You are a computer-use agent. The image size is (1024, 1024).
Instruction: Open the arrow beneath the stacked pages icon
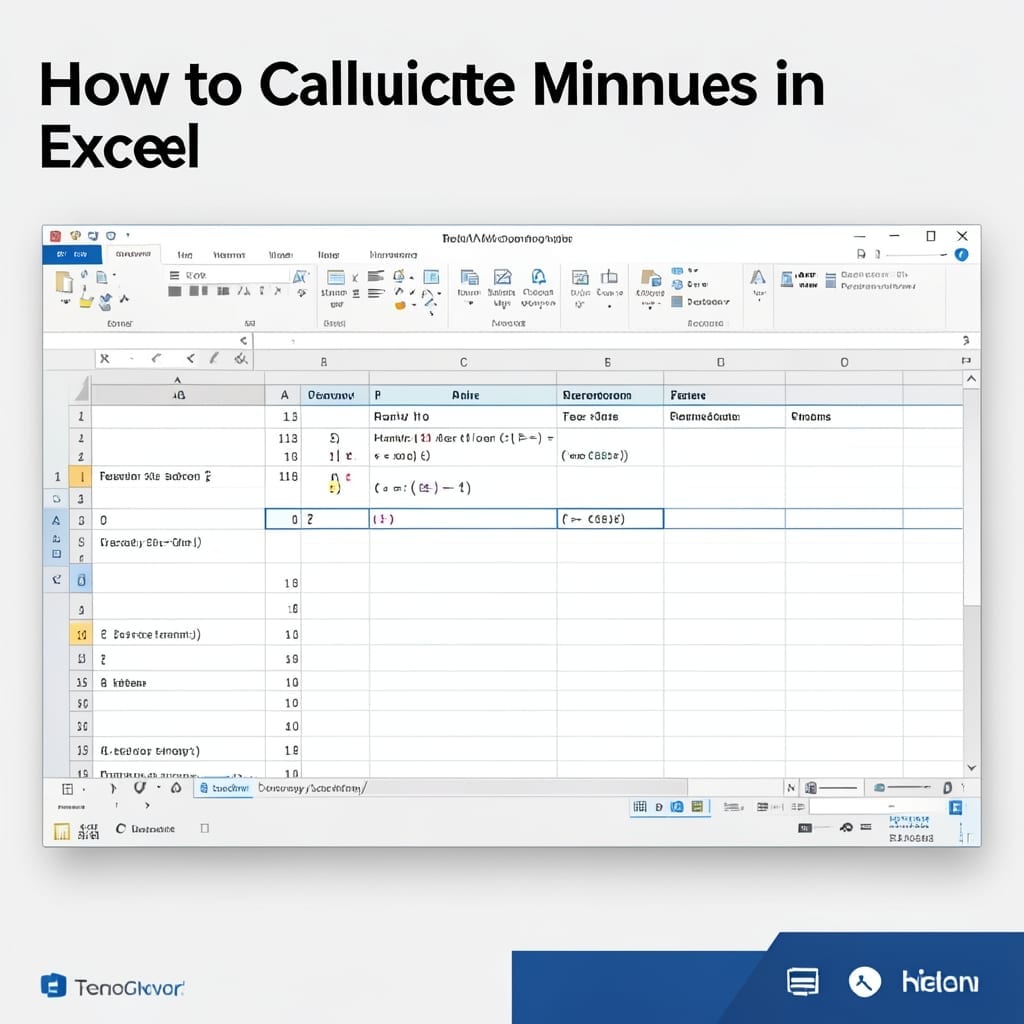click(x=470, y=304)
